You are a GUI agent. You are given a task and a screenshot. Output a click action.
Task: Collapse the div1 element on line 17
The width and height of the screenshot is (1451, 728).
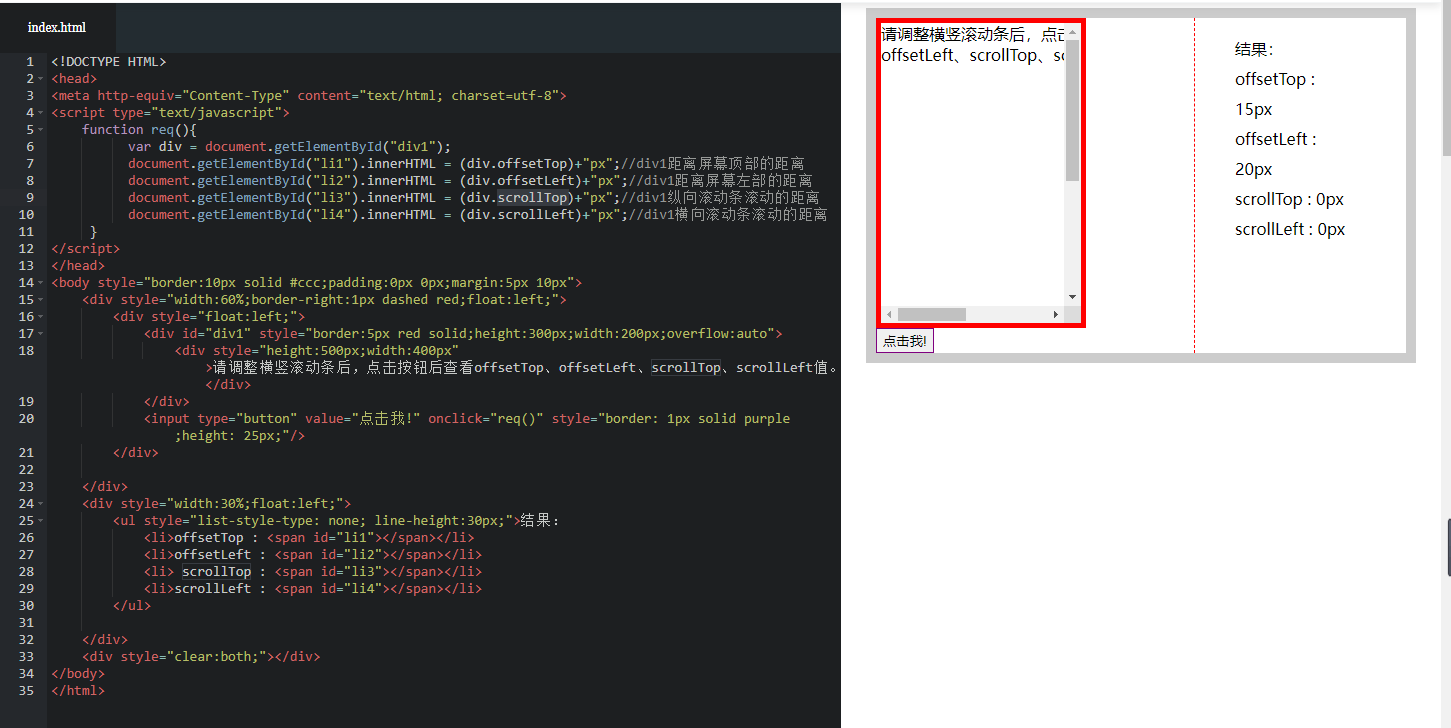click(40, 334)
